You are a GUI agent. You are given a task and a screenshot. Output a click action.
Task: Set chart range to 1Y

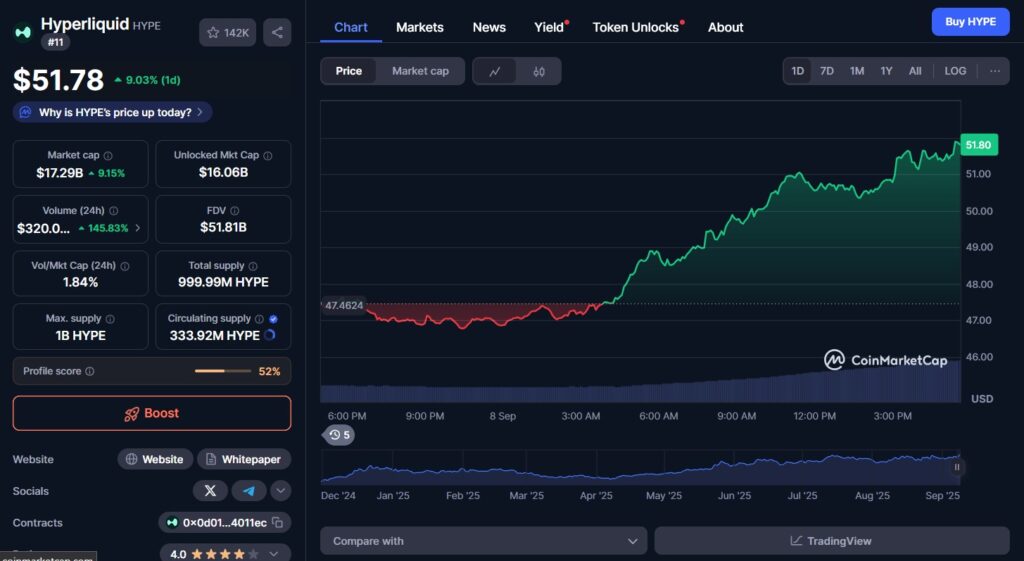click(x=886, y=71)
